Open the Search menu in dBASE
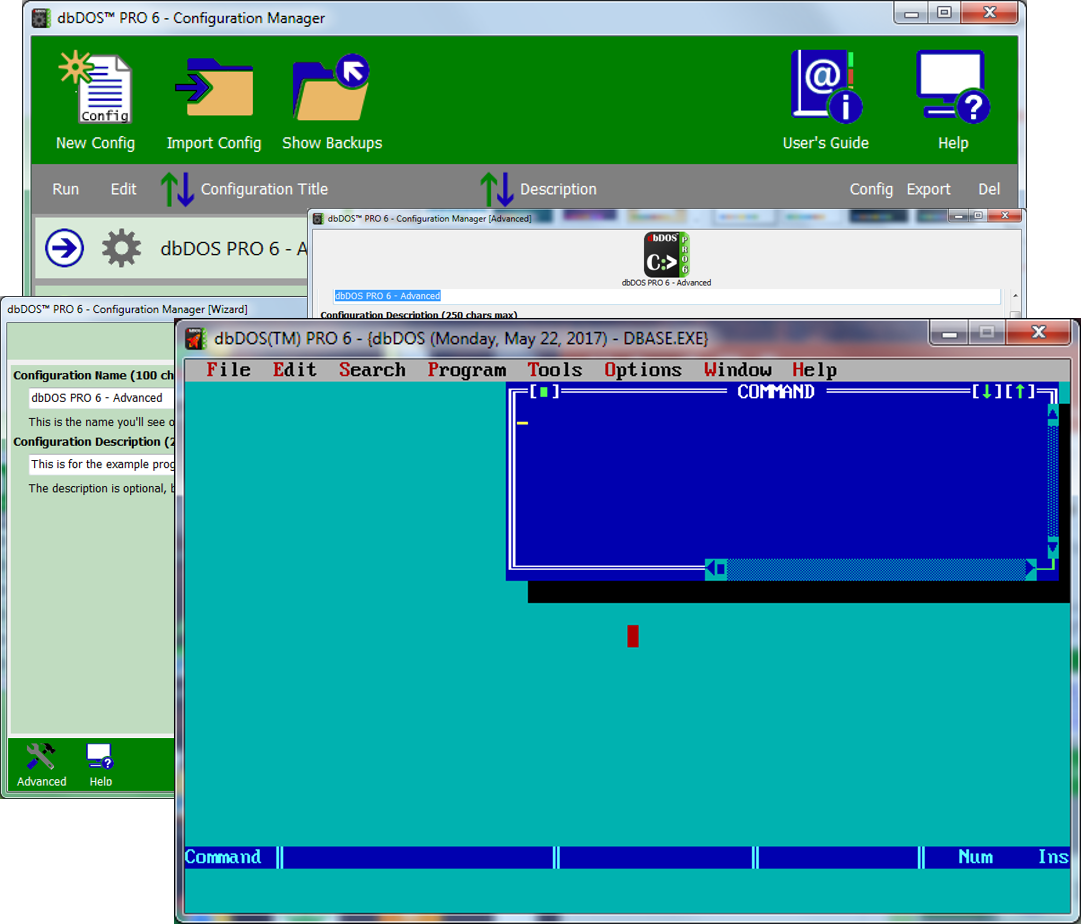The image size is (1081, 924). [372, 370]
